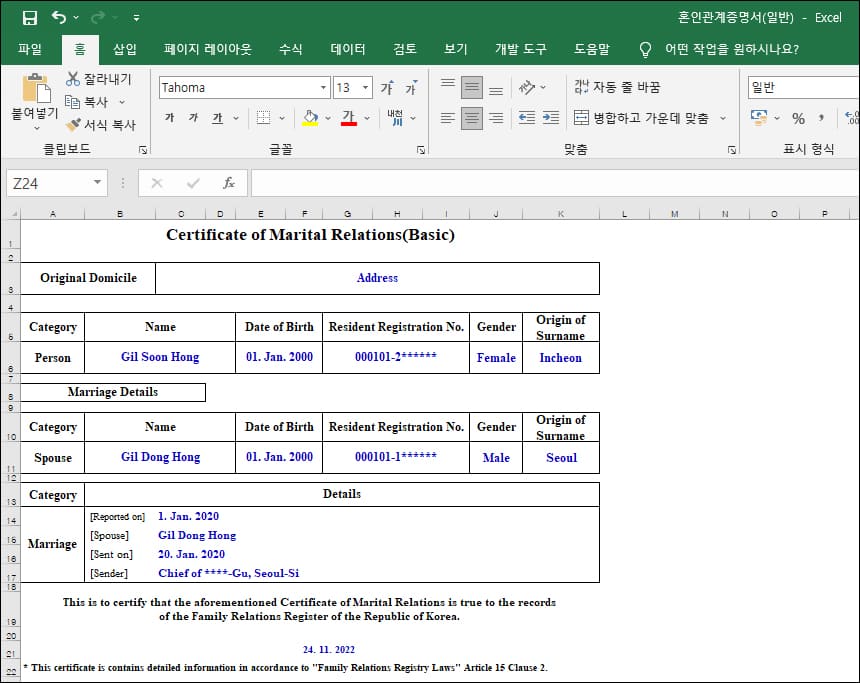Increase font size with the larger 가 icon
Image resolution: width=860 pixels, height=683 pixels.
[387, 88]
